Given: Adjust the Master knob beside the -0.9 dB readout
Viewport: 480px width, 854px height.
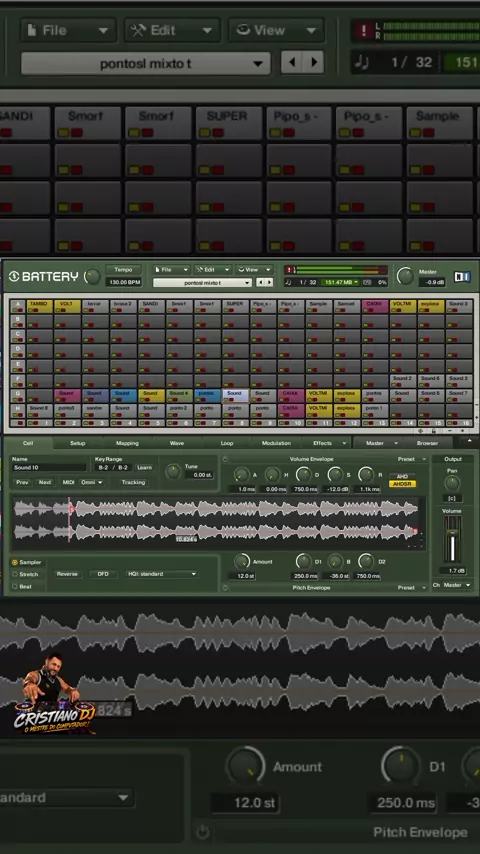Looking at the screenshot, I should click(405, 276).
